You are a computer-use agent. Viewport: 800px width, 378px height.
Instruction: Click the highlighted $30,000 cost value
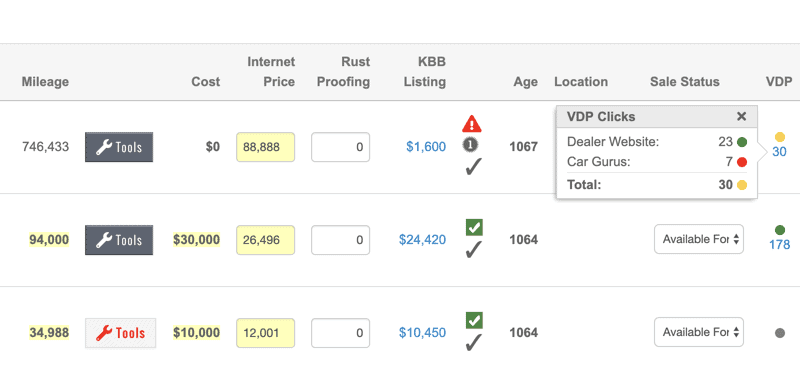click(x=196, y=240)
